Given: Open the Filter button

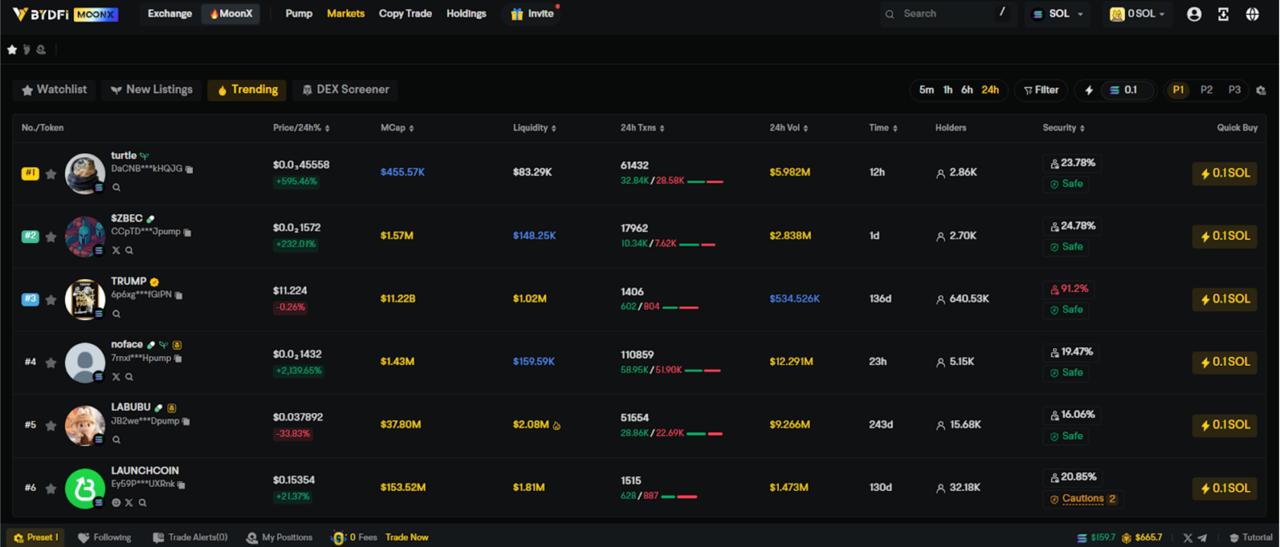Looking at the screenshot, I should 1041,90.
